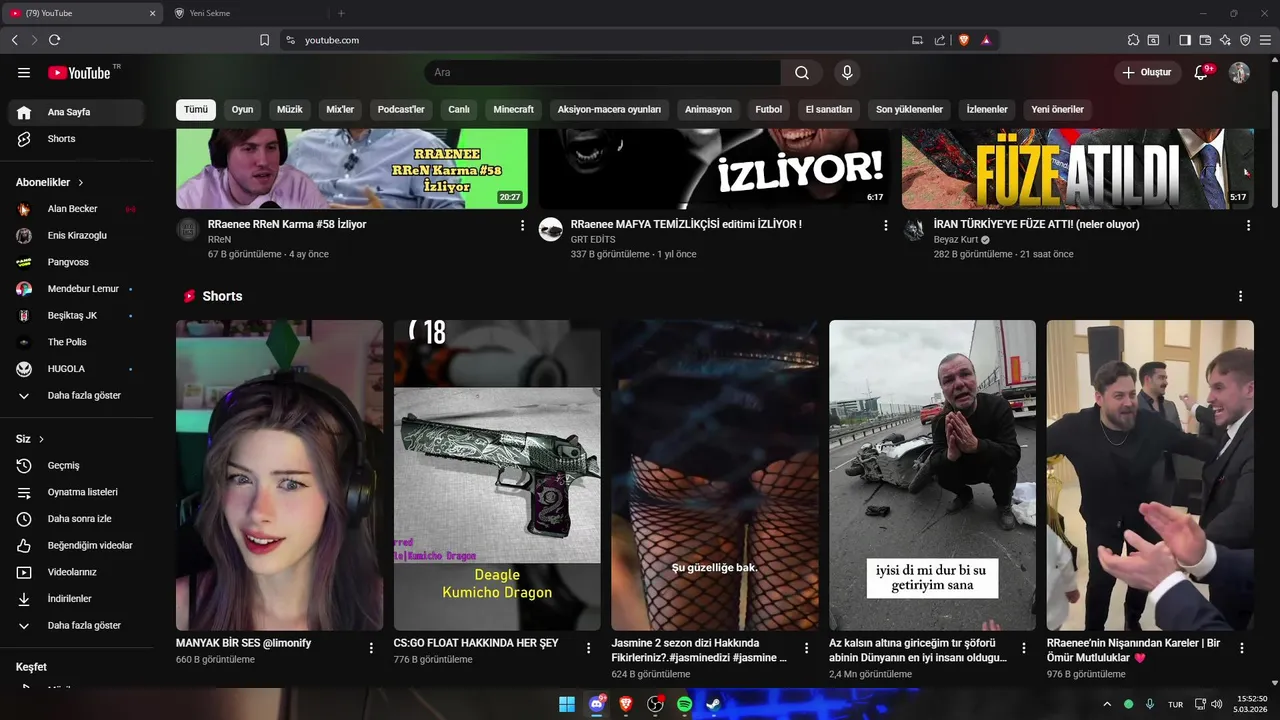Select the Müzik filter chip
1280x720 pixels.
(290, 109)
